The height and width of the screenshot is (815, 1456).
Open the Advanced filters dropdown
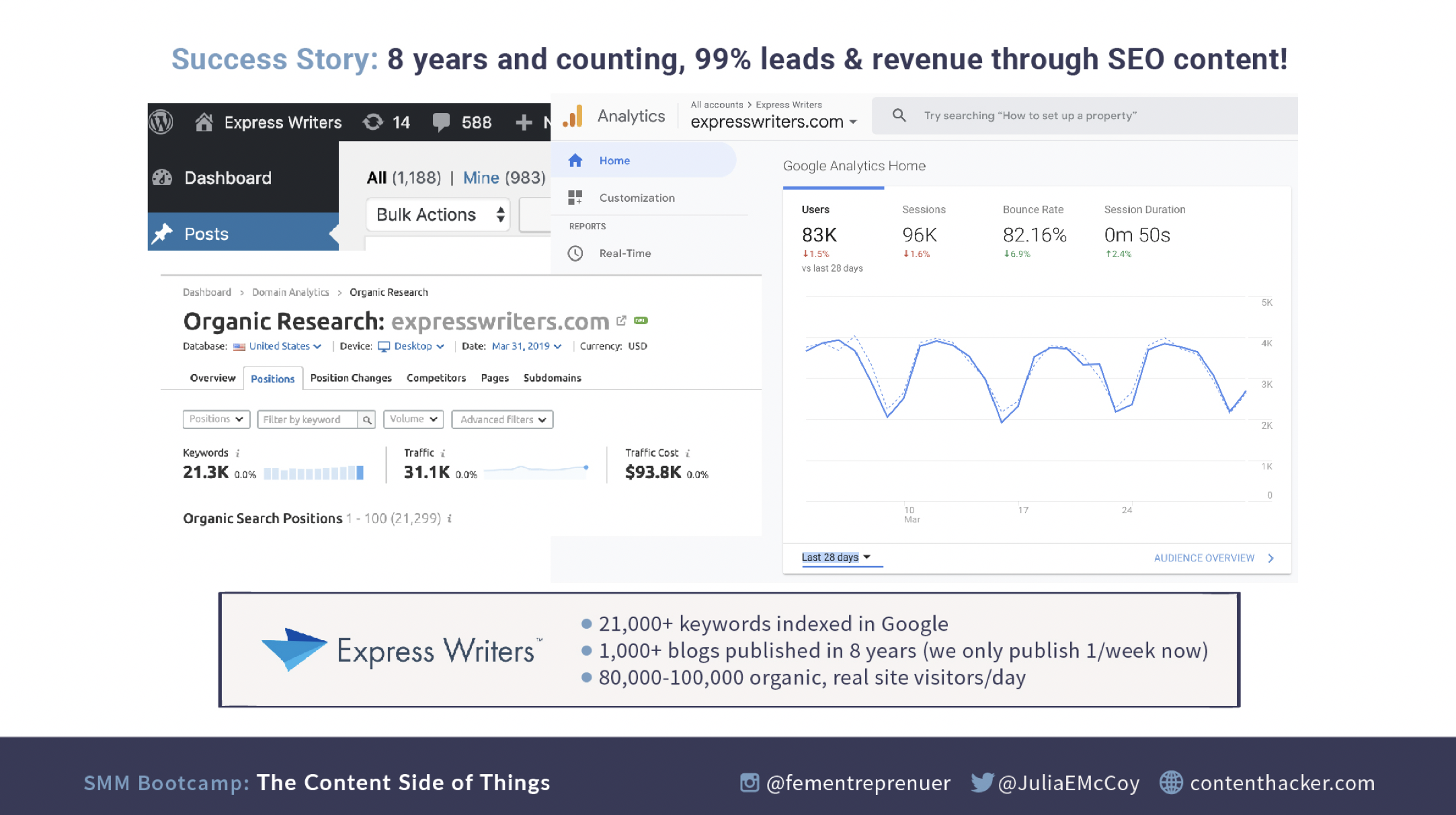point(501,419)
